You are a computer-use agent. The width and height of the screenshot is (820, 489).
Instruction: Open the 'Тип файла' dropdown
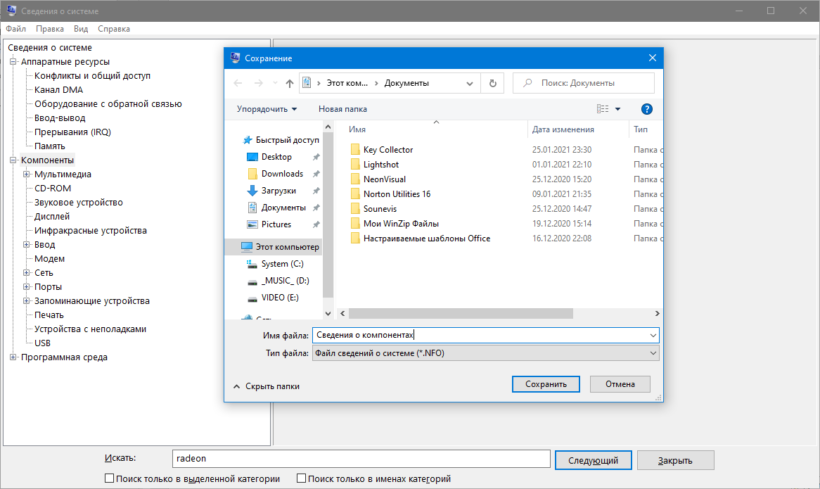pyautogui.click(x=485, y=353)
